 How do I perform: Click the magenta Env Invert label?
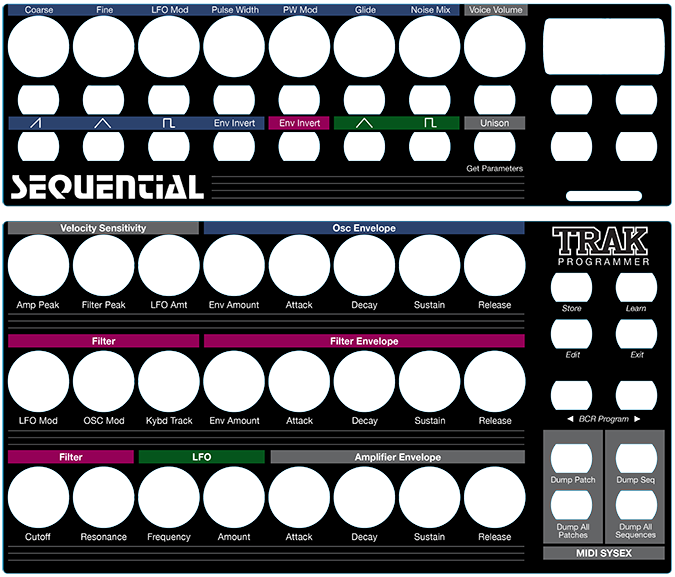[299, 123]
